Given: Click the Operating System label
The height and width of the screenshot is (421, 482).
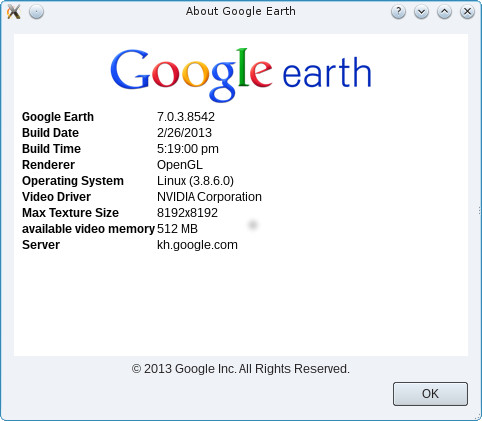Looking at the screenshot, I should click(x=73, y=181).
